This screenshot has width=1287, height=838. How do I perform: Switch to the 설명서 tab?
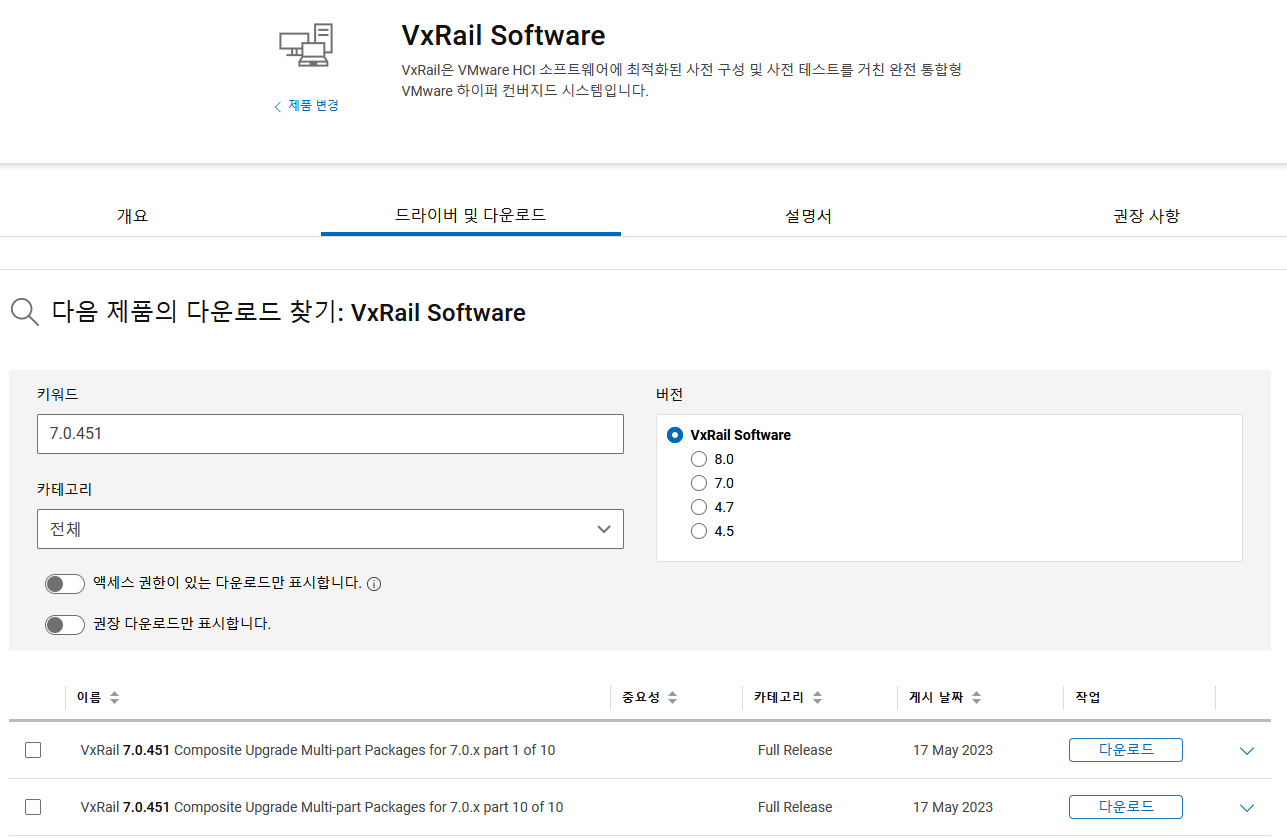pyautogui.click(x=809, y=215)
